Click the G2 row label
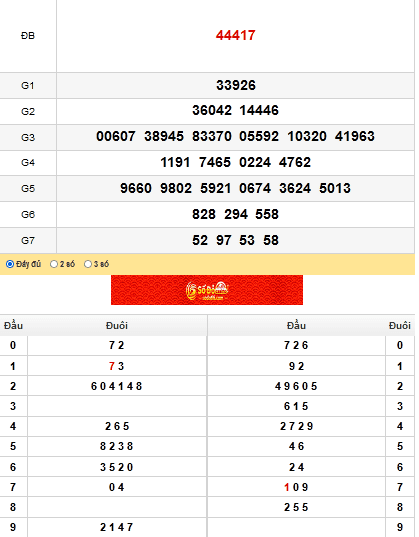The width and height of the screenshot is (419, 537). [28, 111]
